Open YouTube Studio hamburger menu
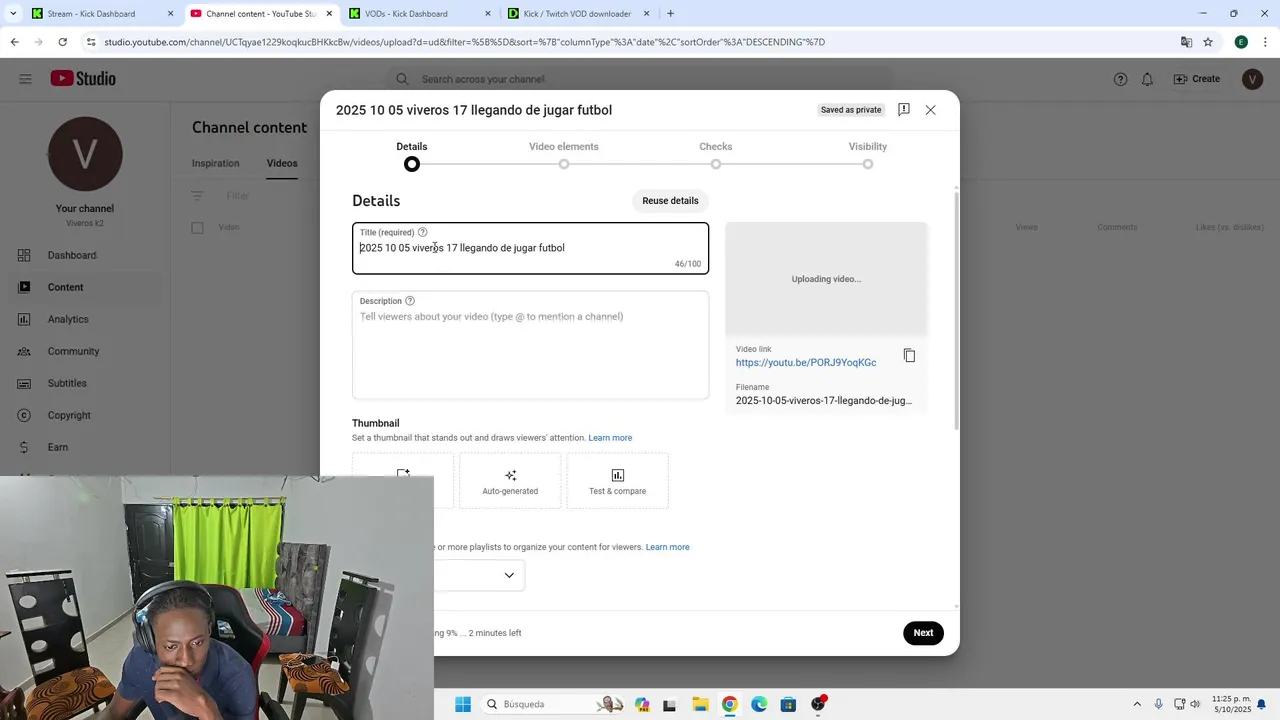The height and width of the screenshot is (720, 1280). coord(25,79)
